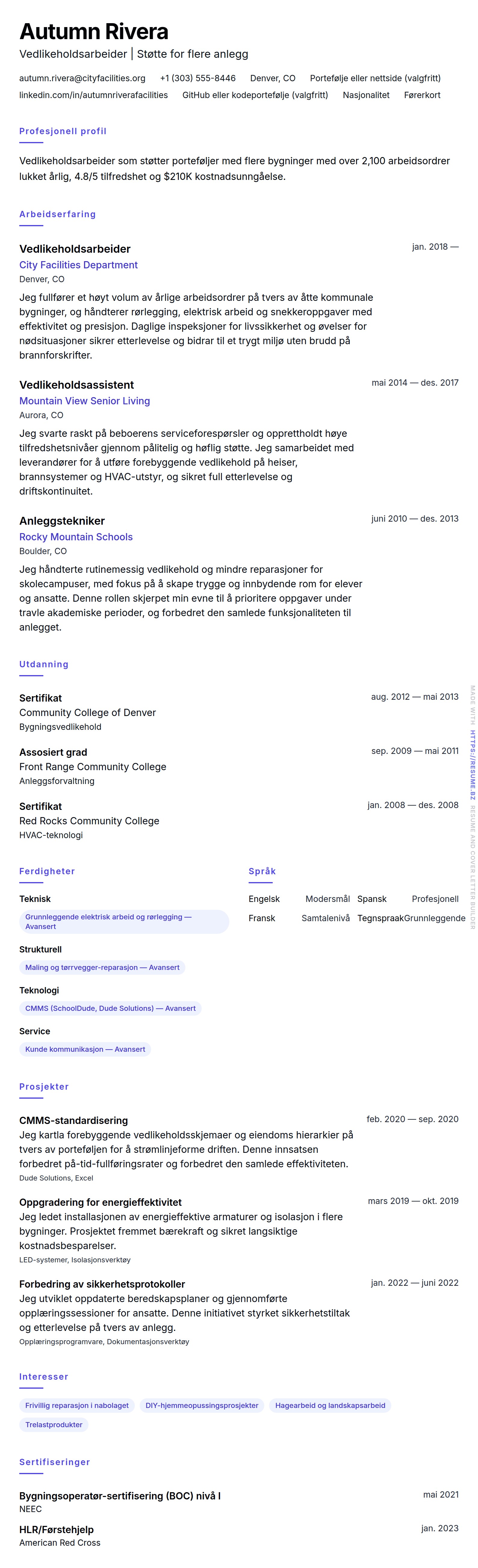Click the Autumn Rivera name heading
This screenshot has width=478, height=1568.
pyautogui.click(x=94, y=32)
